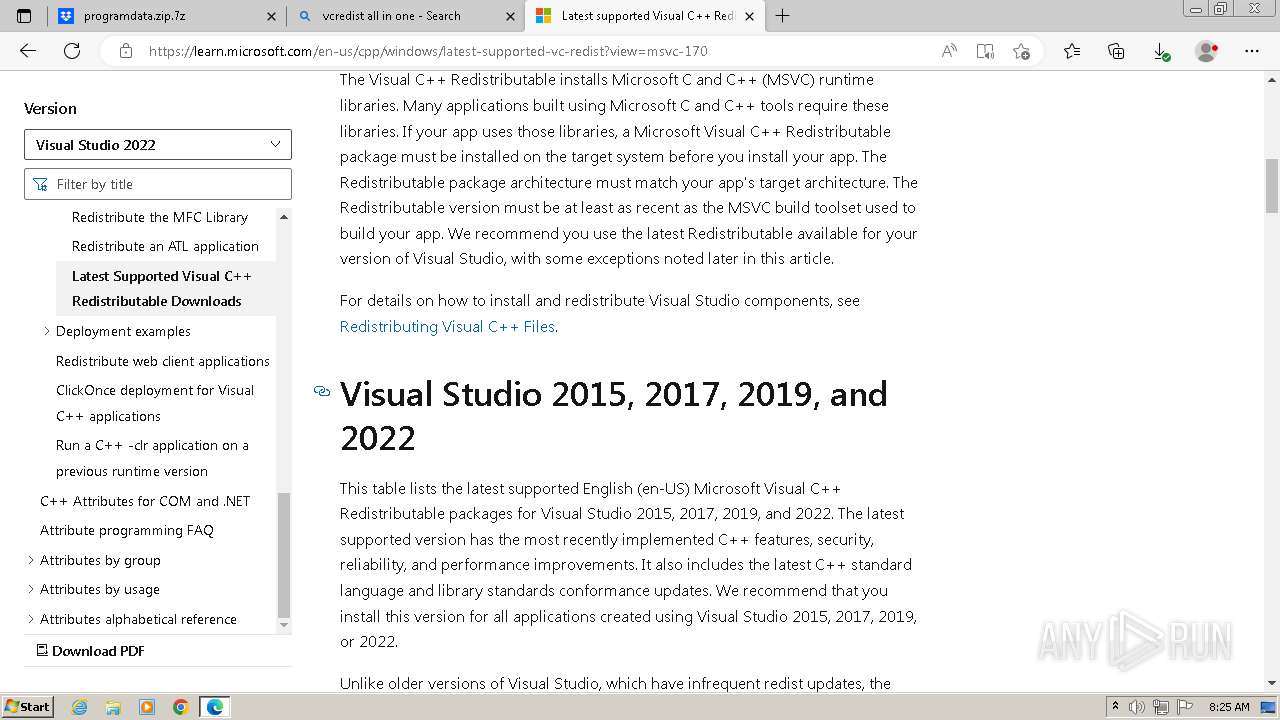Open Visual Studio 2022 version dropdown
Viewport: 1280px width, 720px height.
(x=158, y=145)
